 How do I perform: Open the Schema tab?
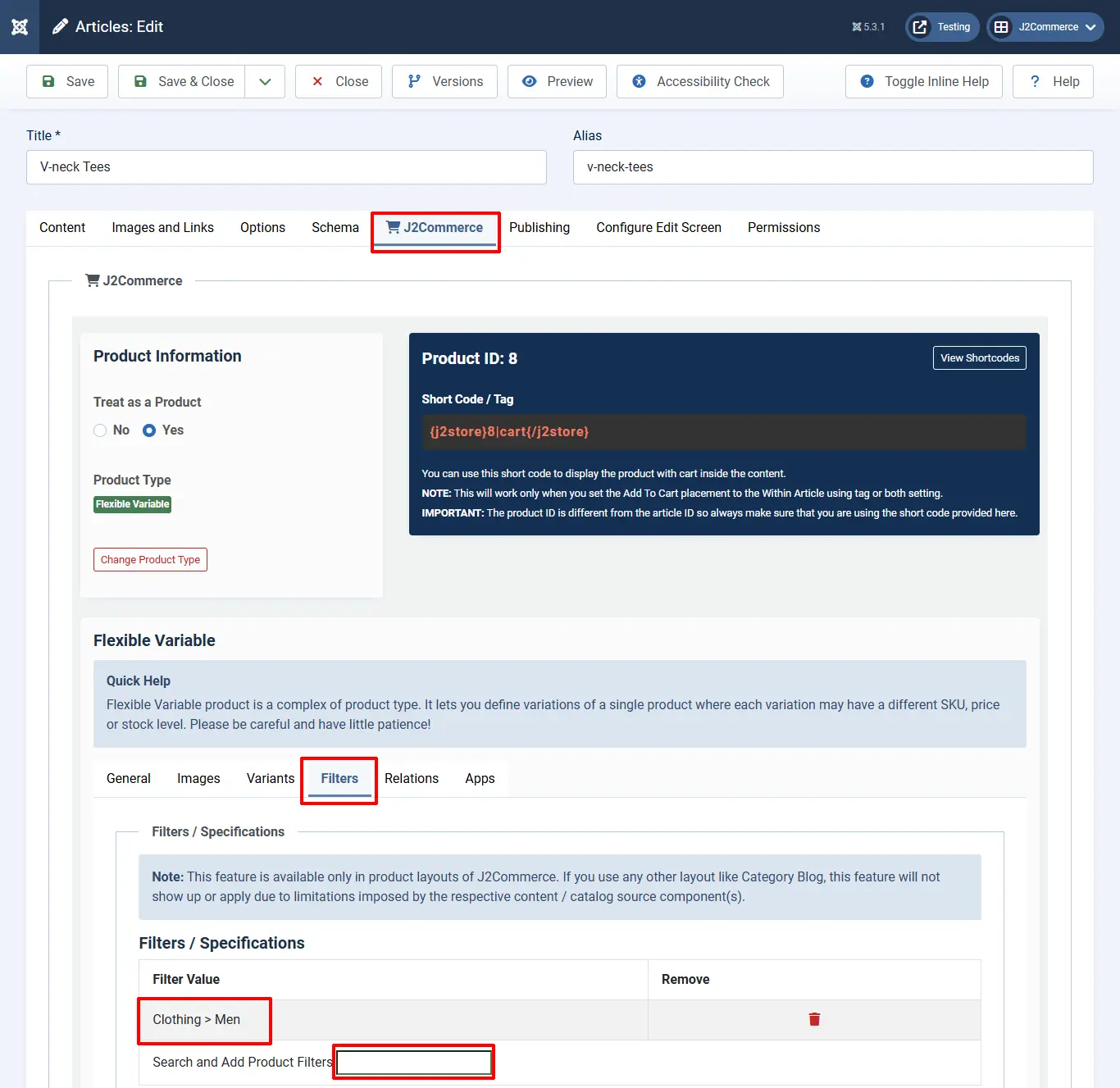(x=335, y=228)
